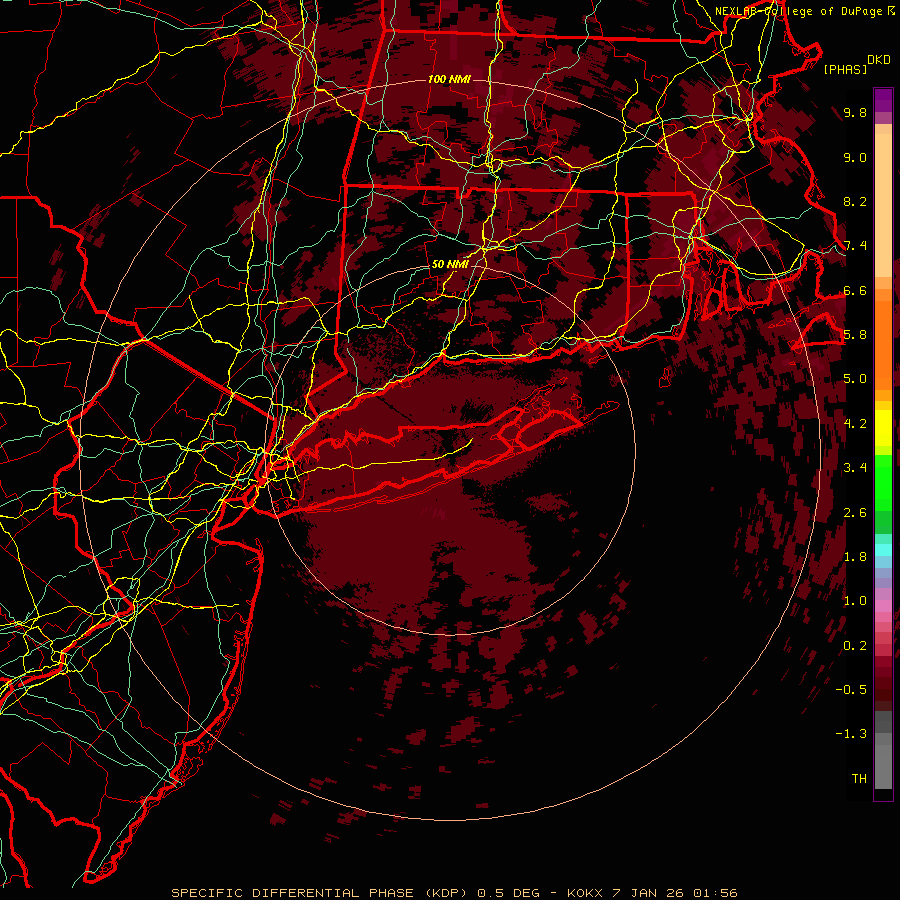Click the 5.8 value on the color scale
Screen dimensions: 900x900
pos(855,335)
